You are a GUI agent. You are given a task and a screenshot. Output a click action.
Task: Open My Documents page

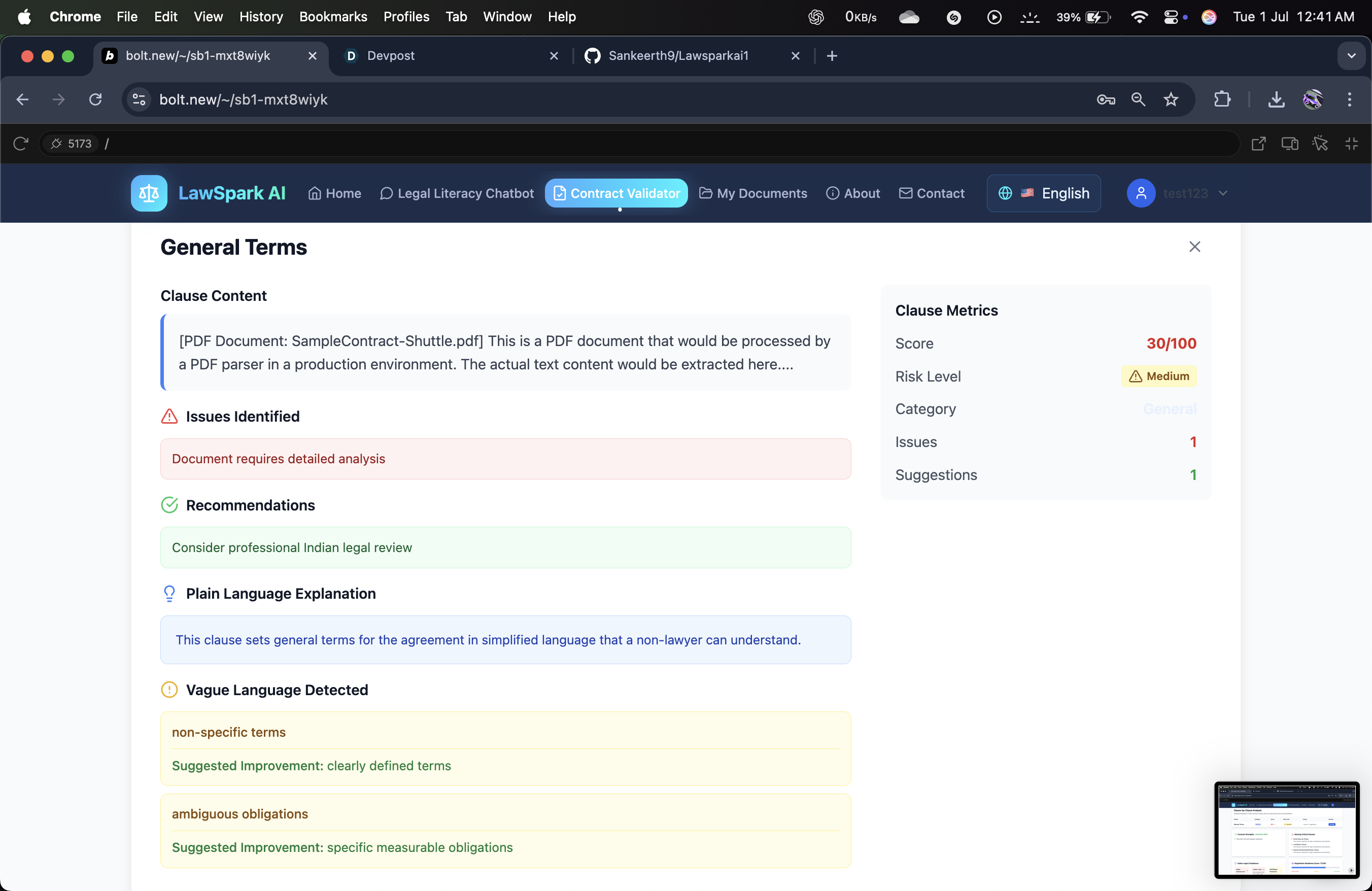click(753, 193)
